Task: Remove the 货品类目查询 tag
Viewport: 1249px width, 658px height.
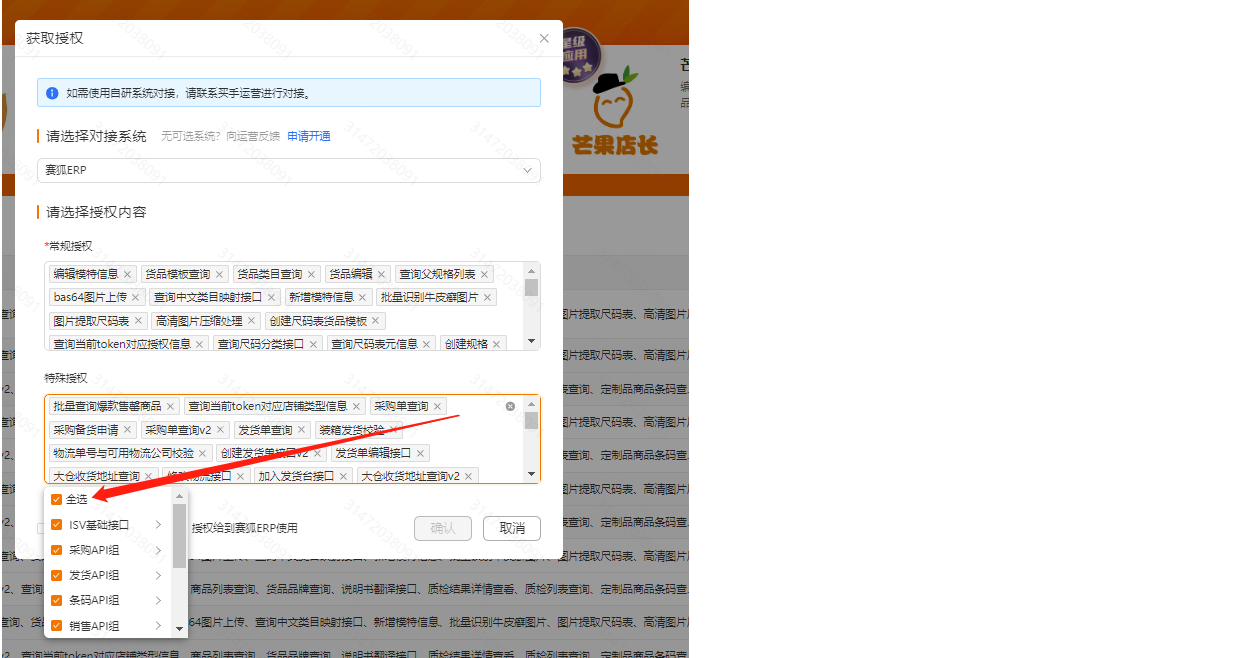Action: [311, 274]
